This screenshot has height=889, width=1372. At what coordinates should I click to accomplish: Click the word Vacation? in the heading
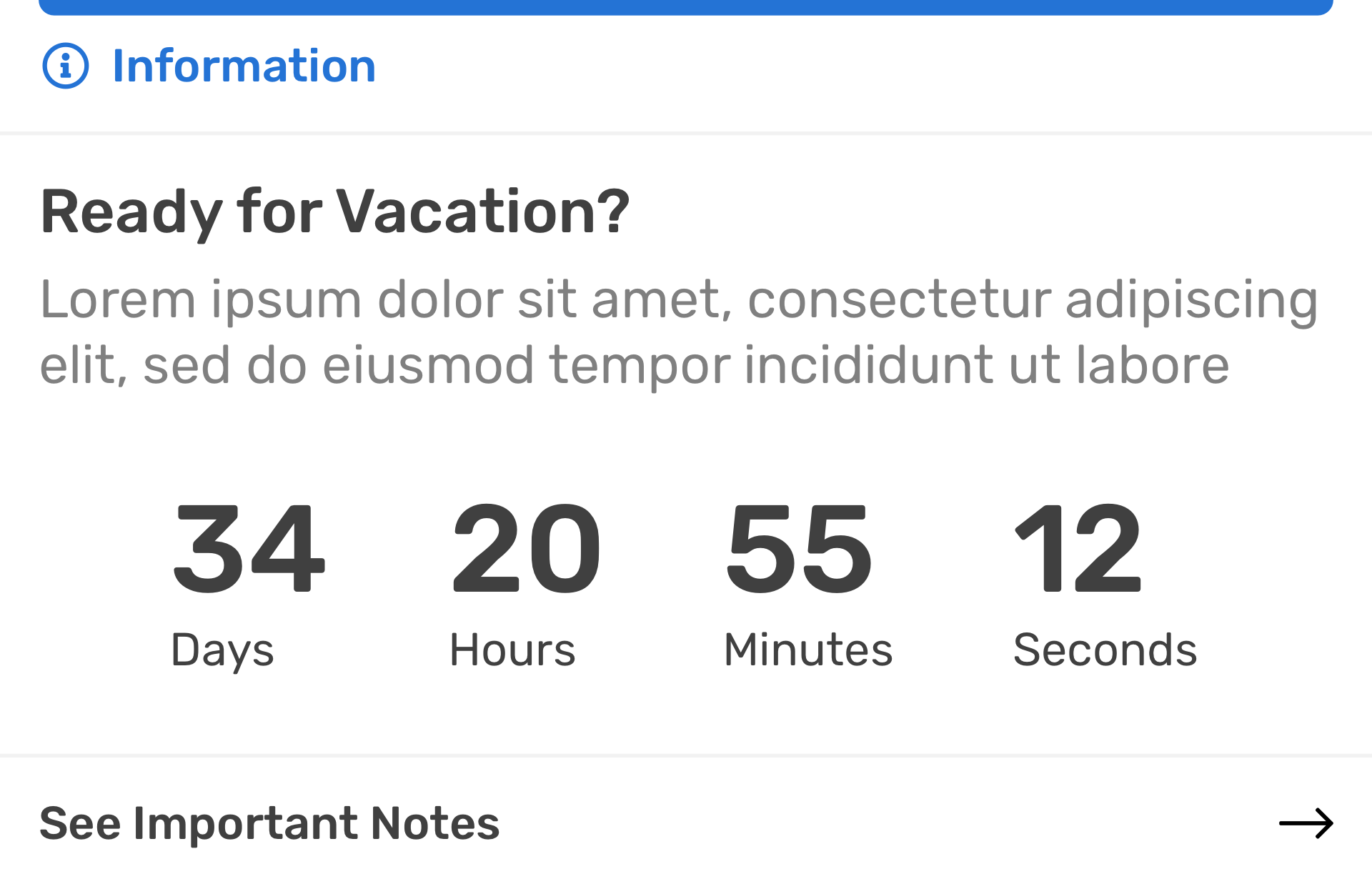(x=483, y=212)
